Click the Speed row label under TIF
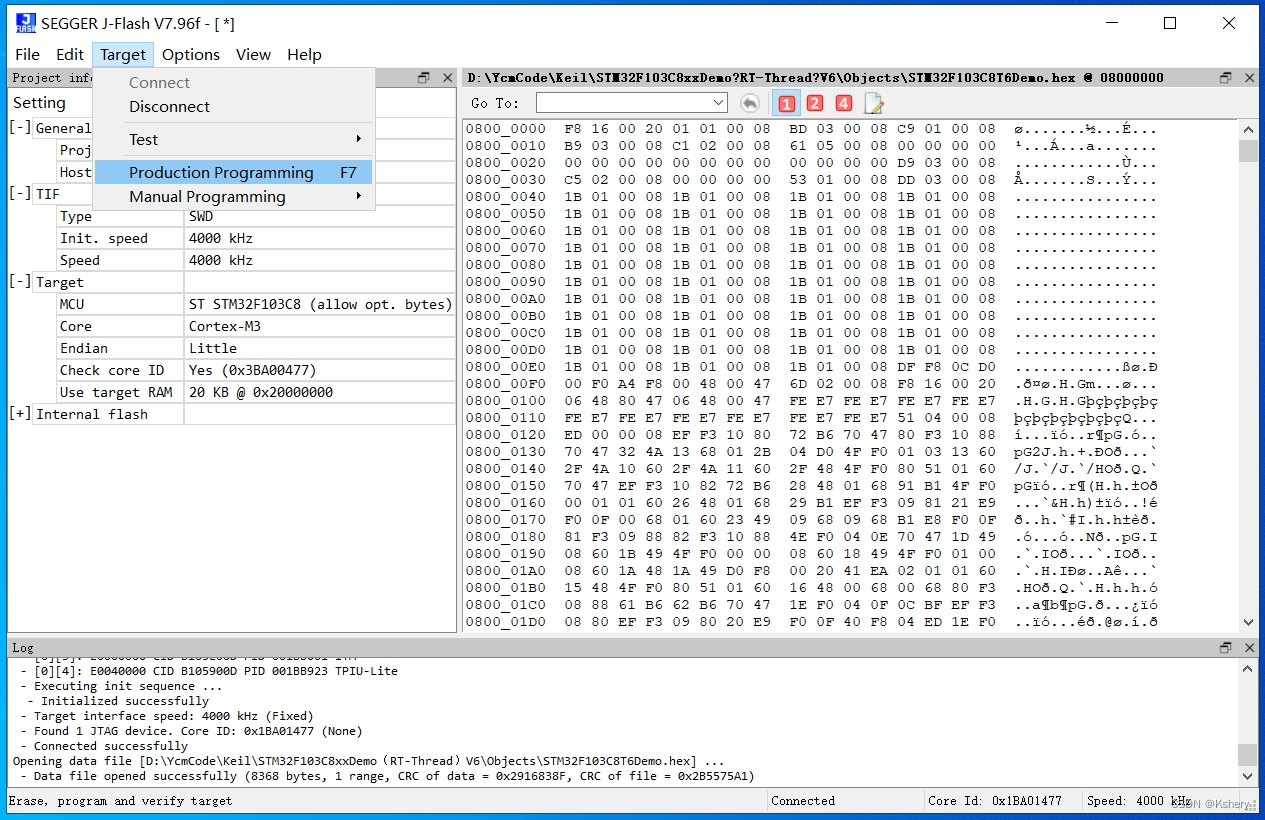The height and width of the screenshot is (820, 1265). [x=80, y=260]
